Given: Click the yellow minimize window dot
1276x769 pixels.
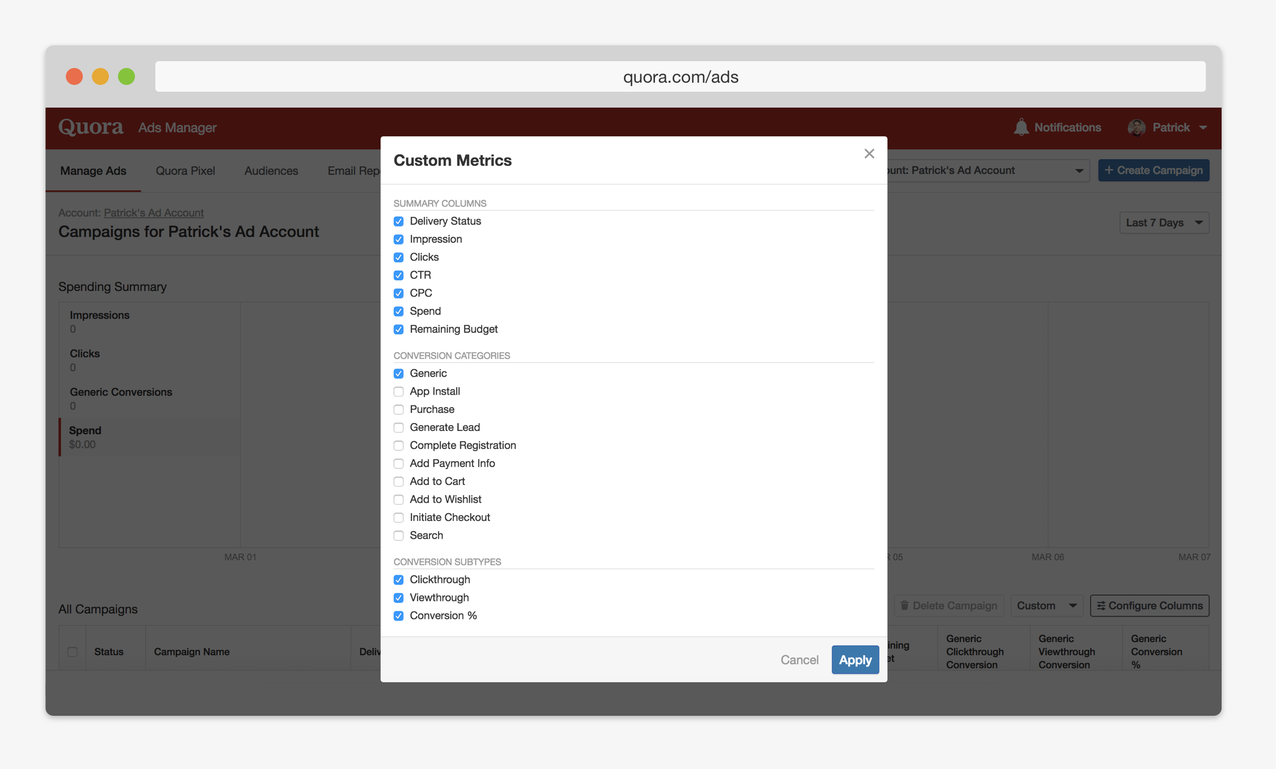Looking at the screenshot, I should (100, 77).
